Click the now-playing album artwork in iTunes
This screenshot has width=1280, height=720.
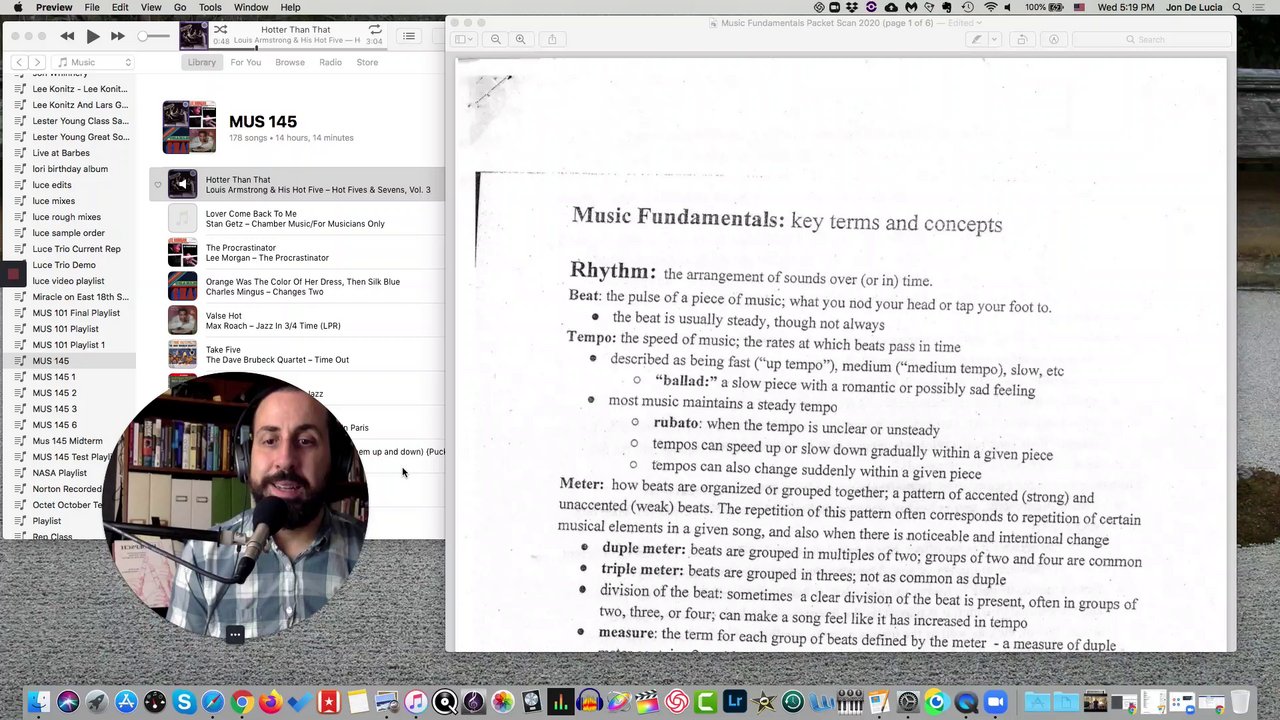[x=194, y=36]
